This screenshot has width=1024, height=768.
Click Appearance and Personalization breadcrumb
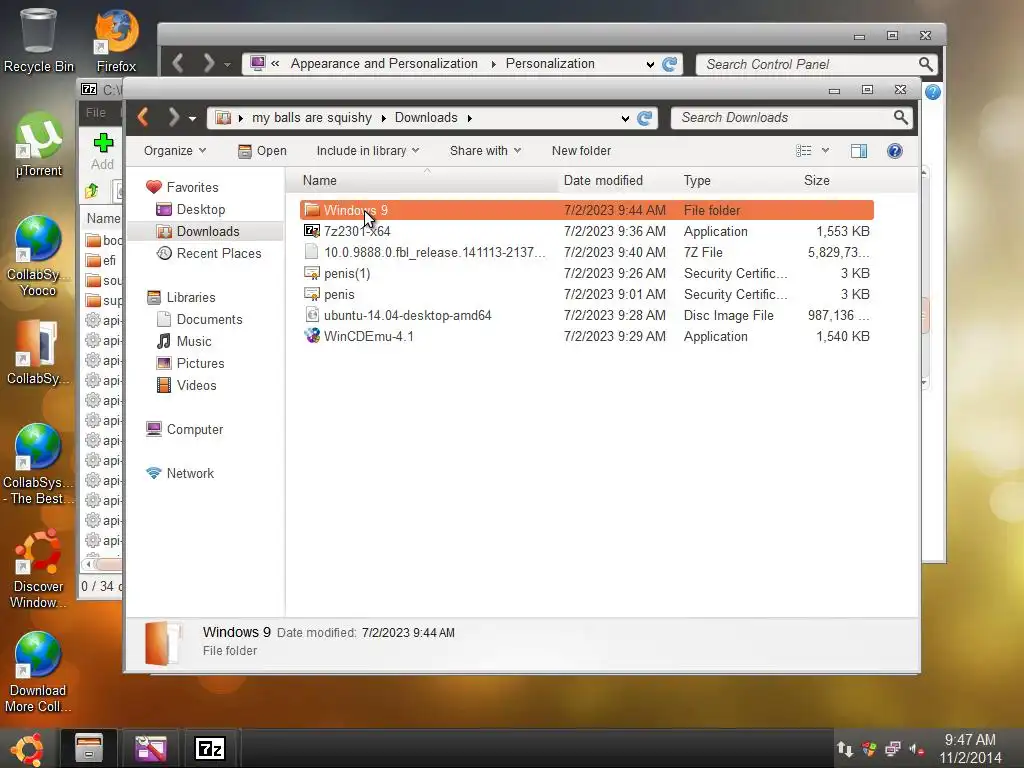pyautogui.click(x=384, y=63)
